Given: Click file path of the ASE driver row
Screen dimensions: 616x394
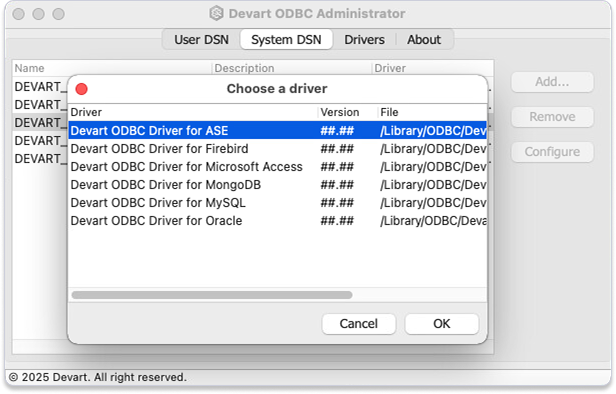Looking at the screenshot, I should coord(433,130).
